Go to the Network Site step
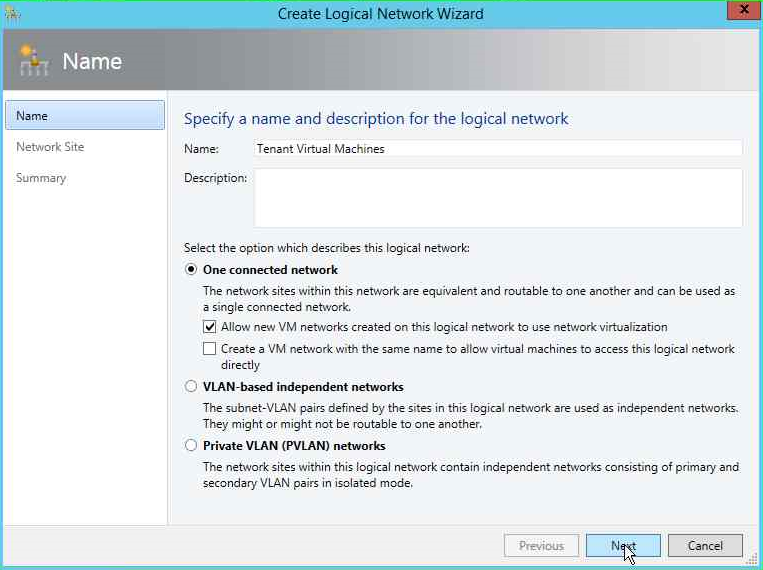This screenshot has width=763, height=570. pyautogui.click(x=50, y=147)
